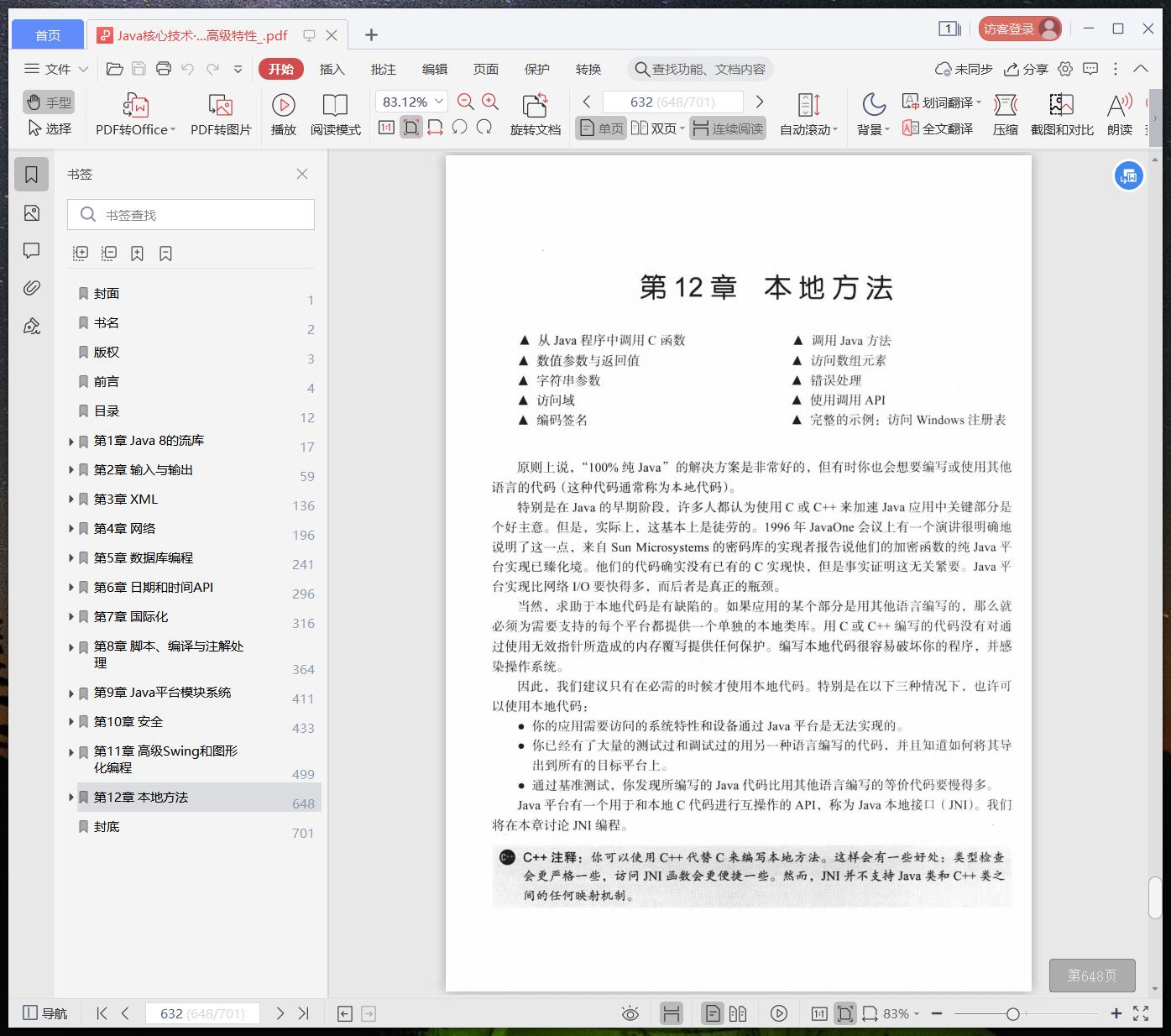
Task: Expand all bookmarks icon
Action: click(81, 253)
